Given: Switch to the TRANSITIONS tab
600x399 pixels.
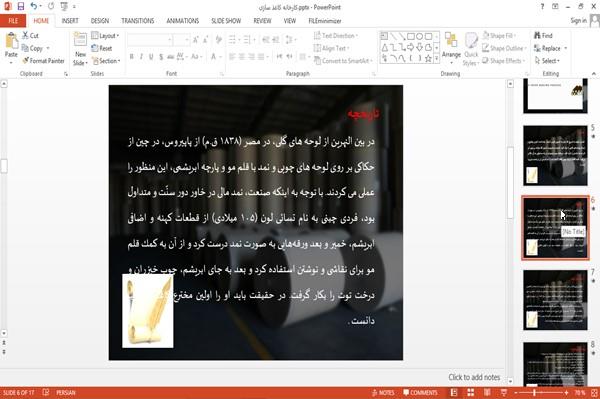Looking at the screenshot, I should pos(138,21).
